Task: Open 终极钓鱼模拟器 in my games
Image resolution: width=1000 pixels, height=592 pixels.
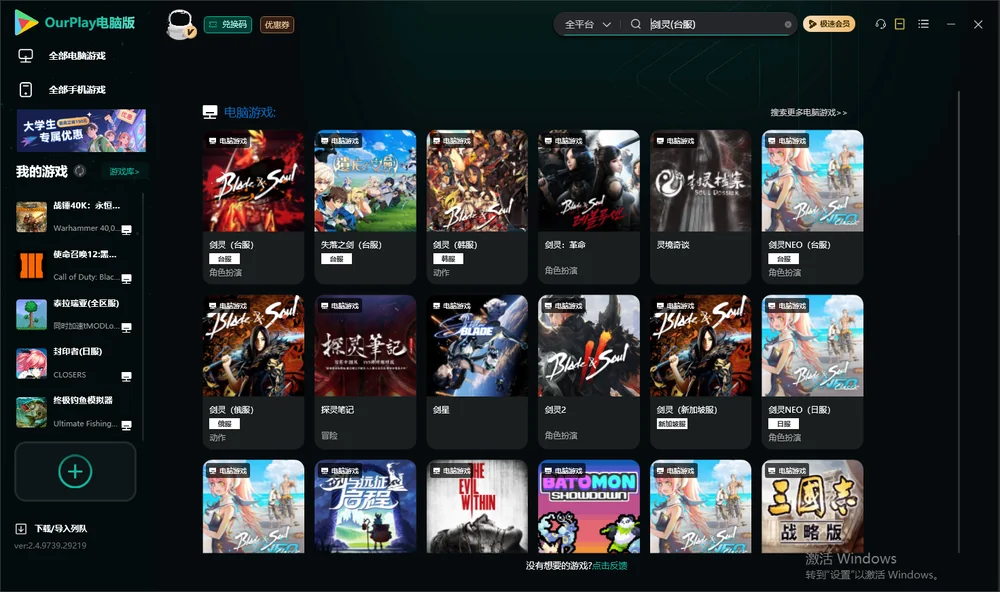Action: pyautogui.click(x=74, y=412)
